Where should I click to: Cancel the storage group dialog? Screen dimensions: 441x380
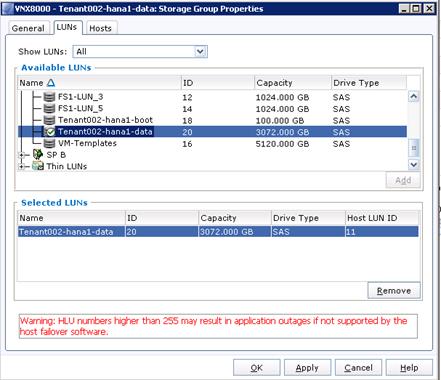coord(358,368)
